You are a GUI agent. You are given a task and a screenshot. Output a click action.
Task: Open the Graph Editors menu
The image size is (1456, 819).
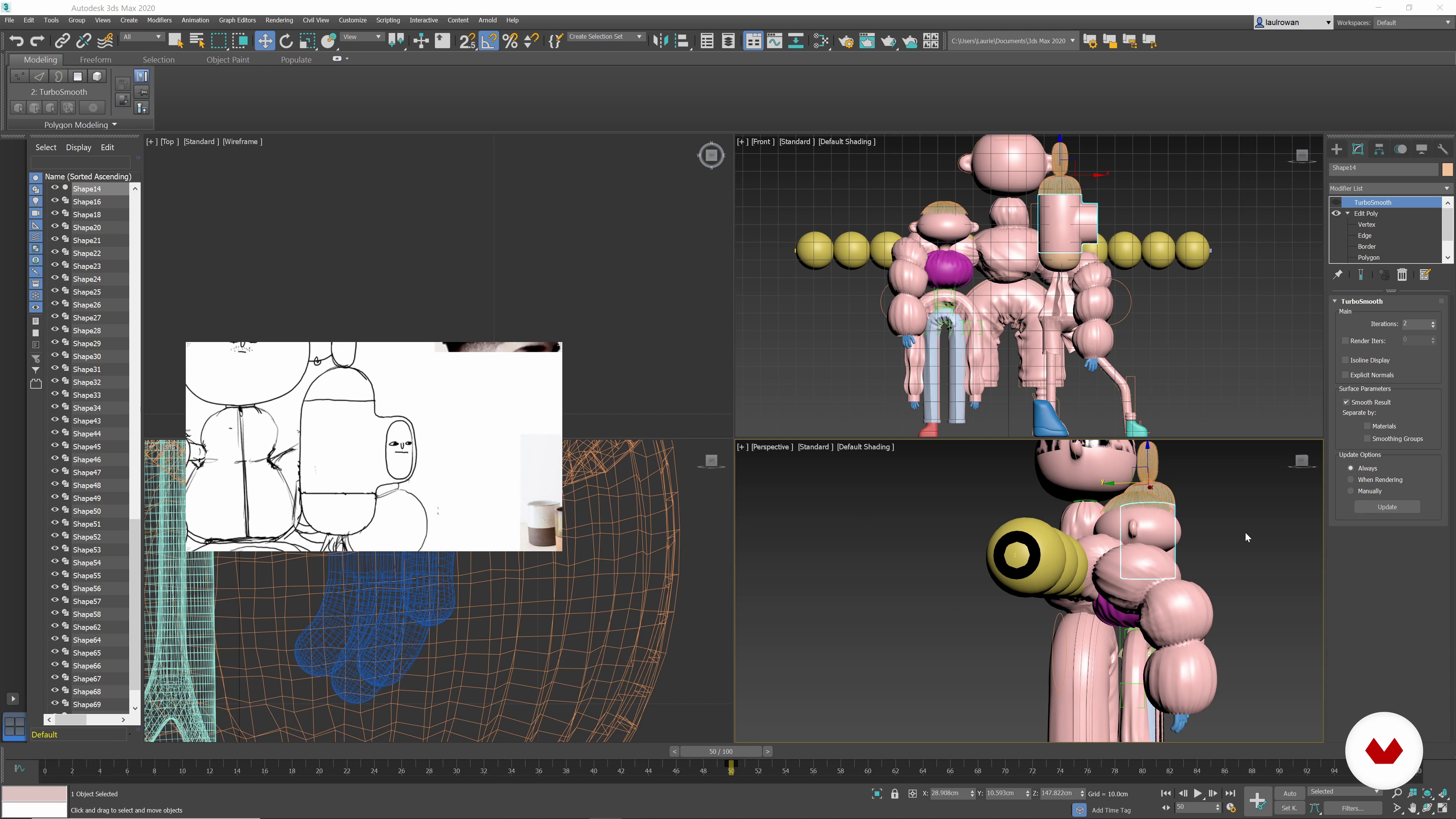[x=237, y=20]
